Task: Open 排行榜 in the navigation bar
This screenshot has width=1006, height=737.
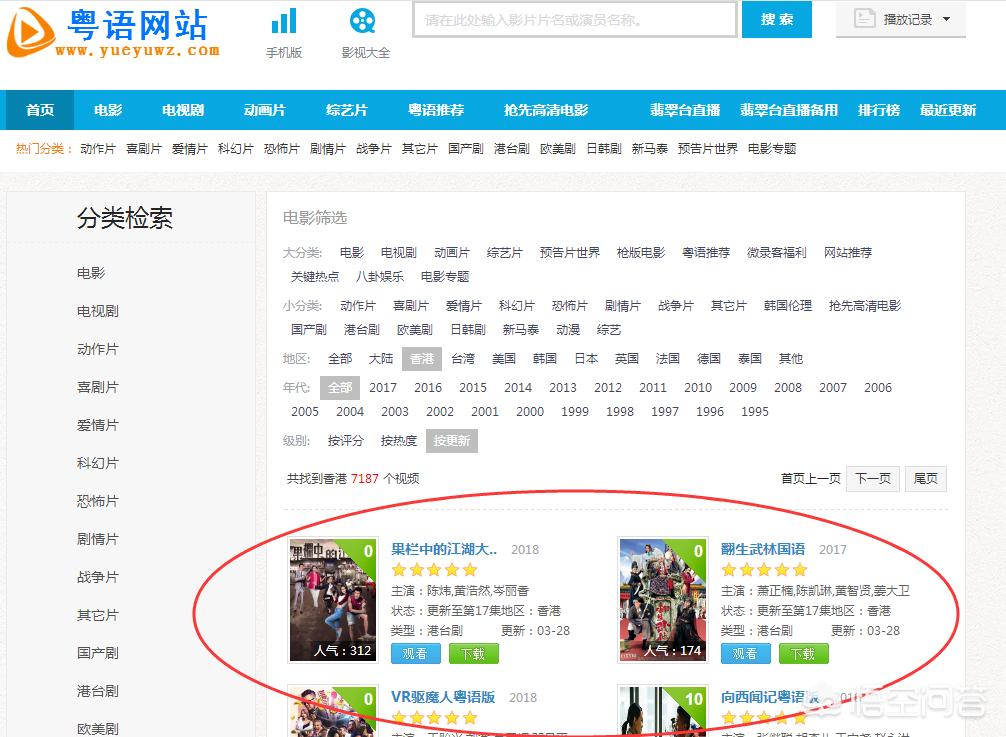Action: 878,110
